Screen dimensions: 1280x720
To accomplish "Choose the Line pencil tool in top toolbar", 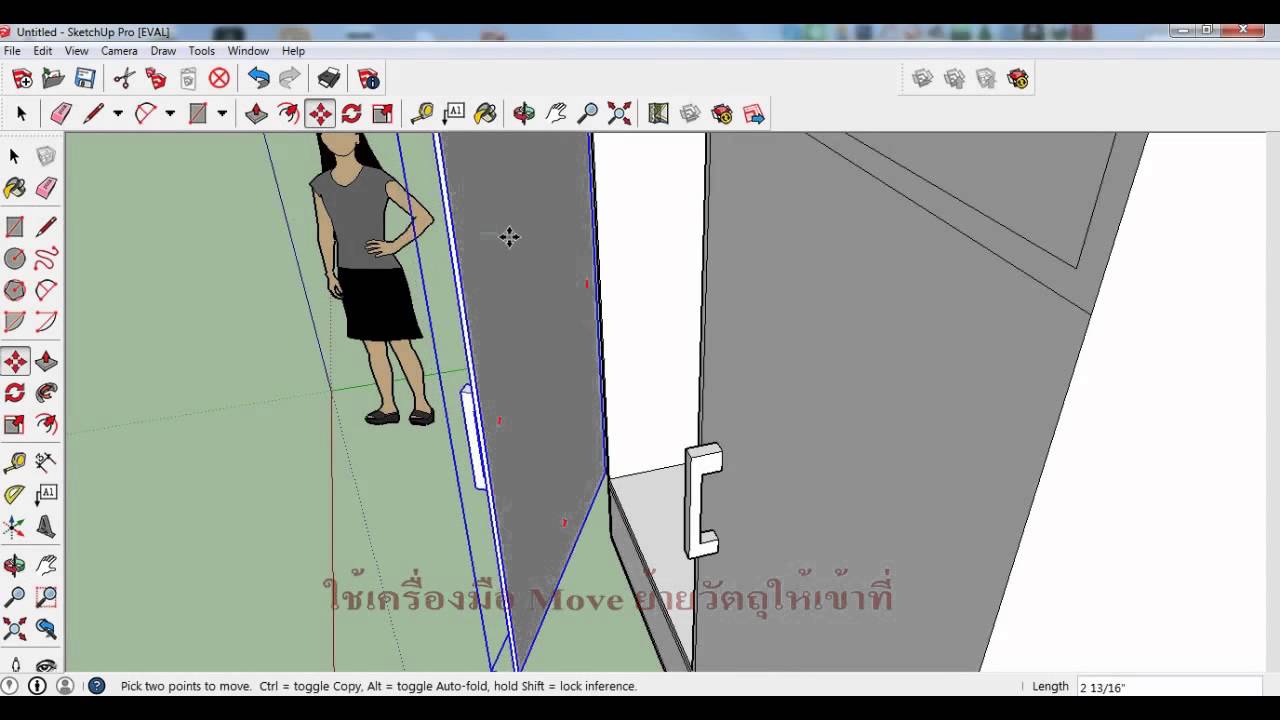I will [x=93, y=113].
